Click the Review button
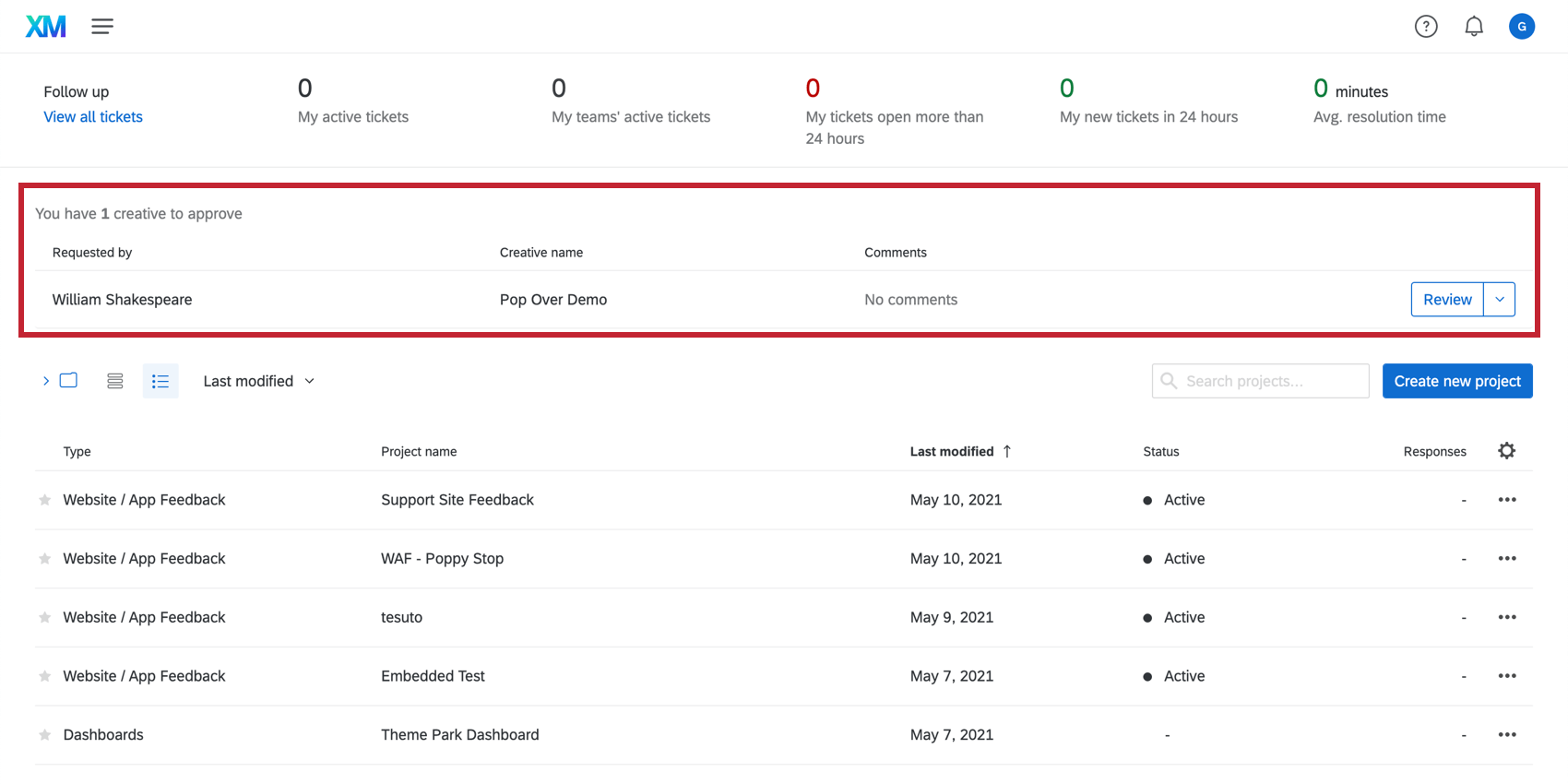 click(x=1447, y=300)
